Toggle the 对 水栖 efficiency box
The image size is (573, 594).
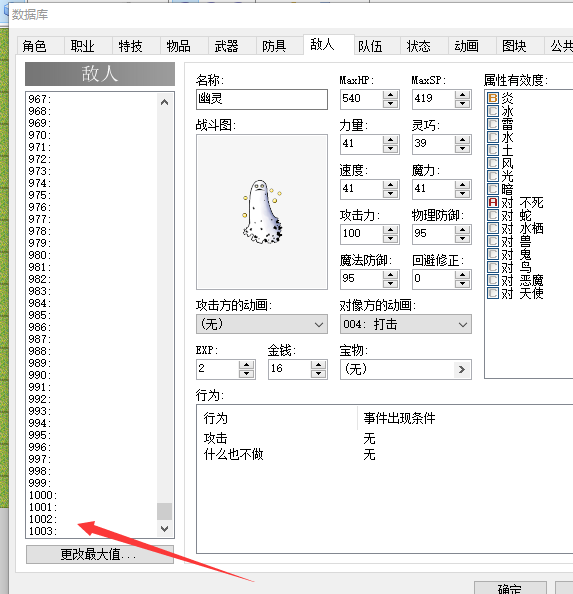(493, 228)
